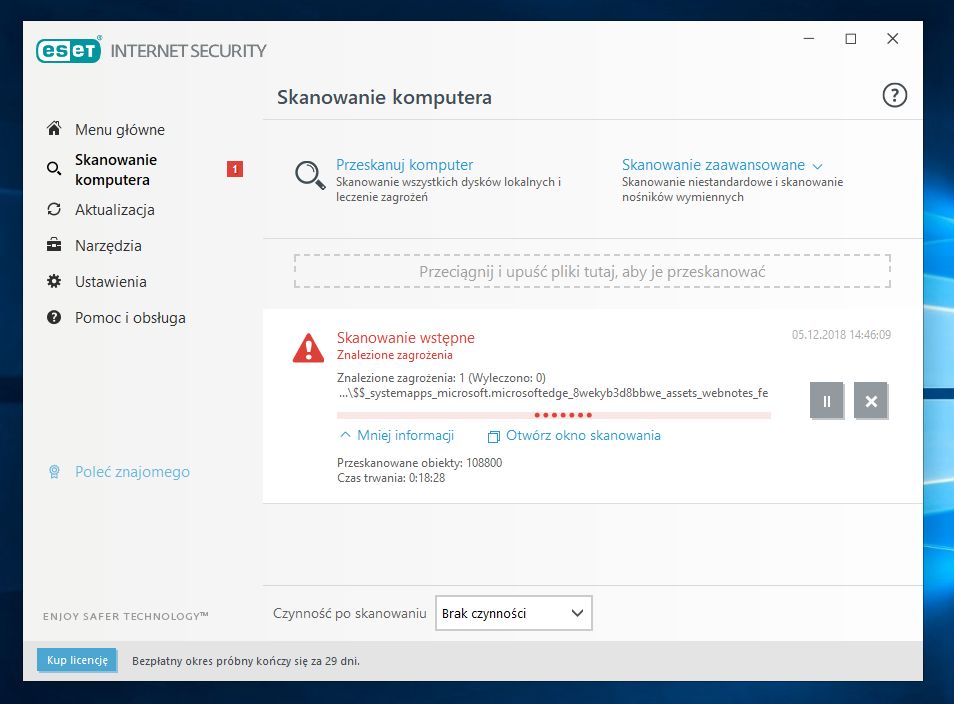Click the window icon beside Otwórz okno skanowania

pyautogui.click(x=493, y=436)
